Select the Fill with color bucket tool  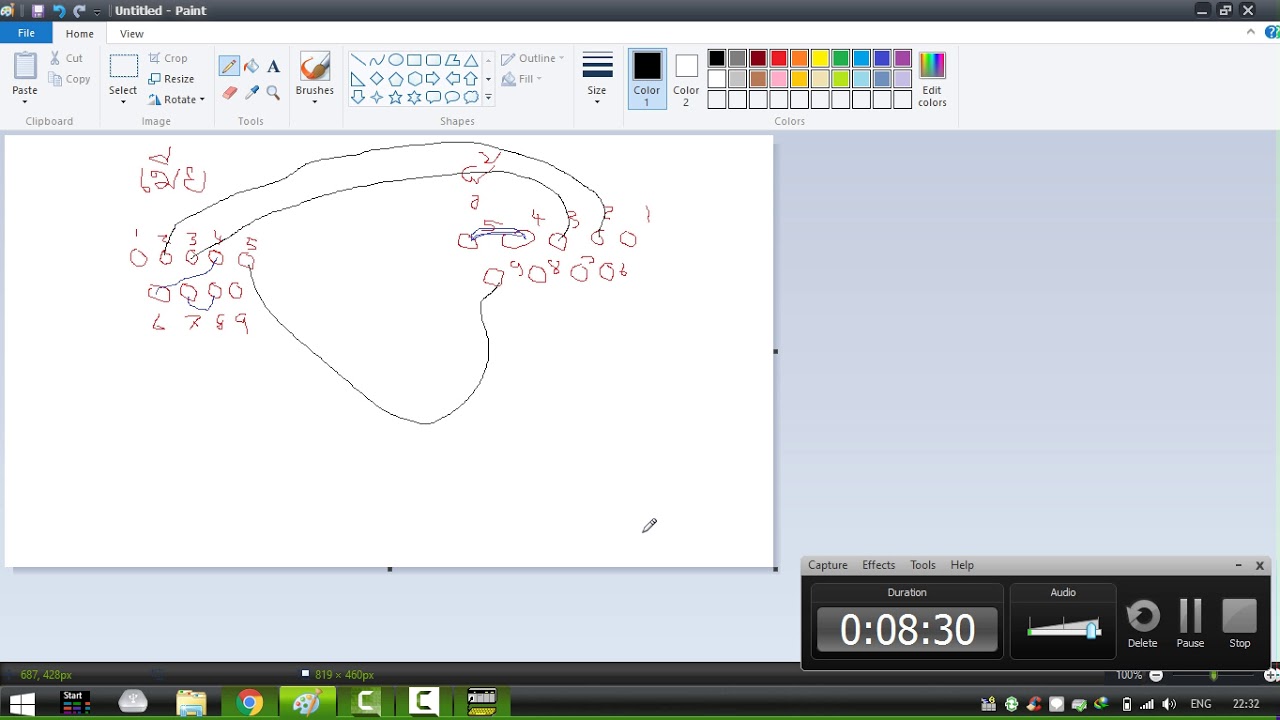click(x=251, y=66)
